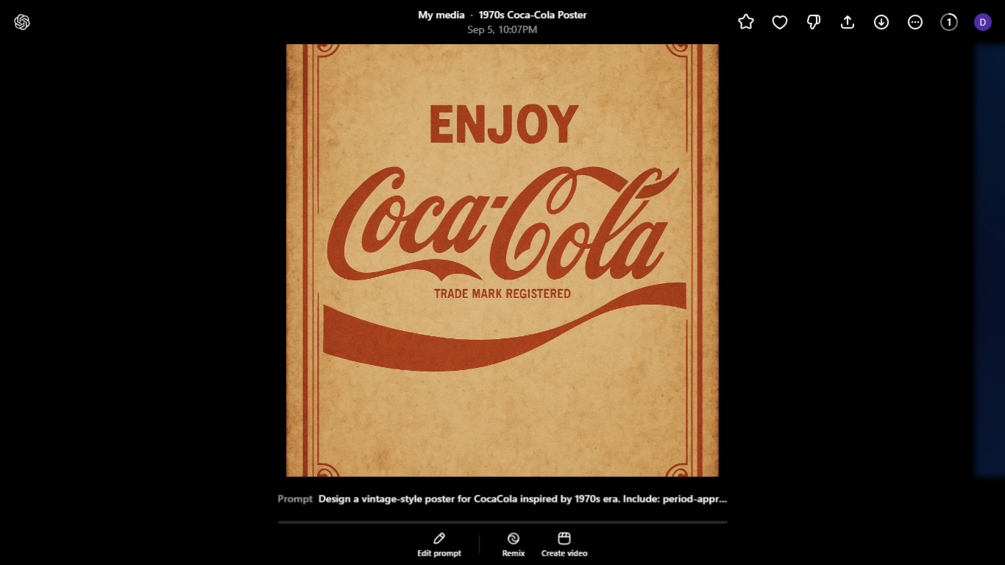The image size is (1005, 565).
Task: Click the gray bar below the prompt
Action: pos(502,521)
